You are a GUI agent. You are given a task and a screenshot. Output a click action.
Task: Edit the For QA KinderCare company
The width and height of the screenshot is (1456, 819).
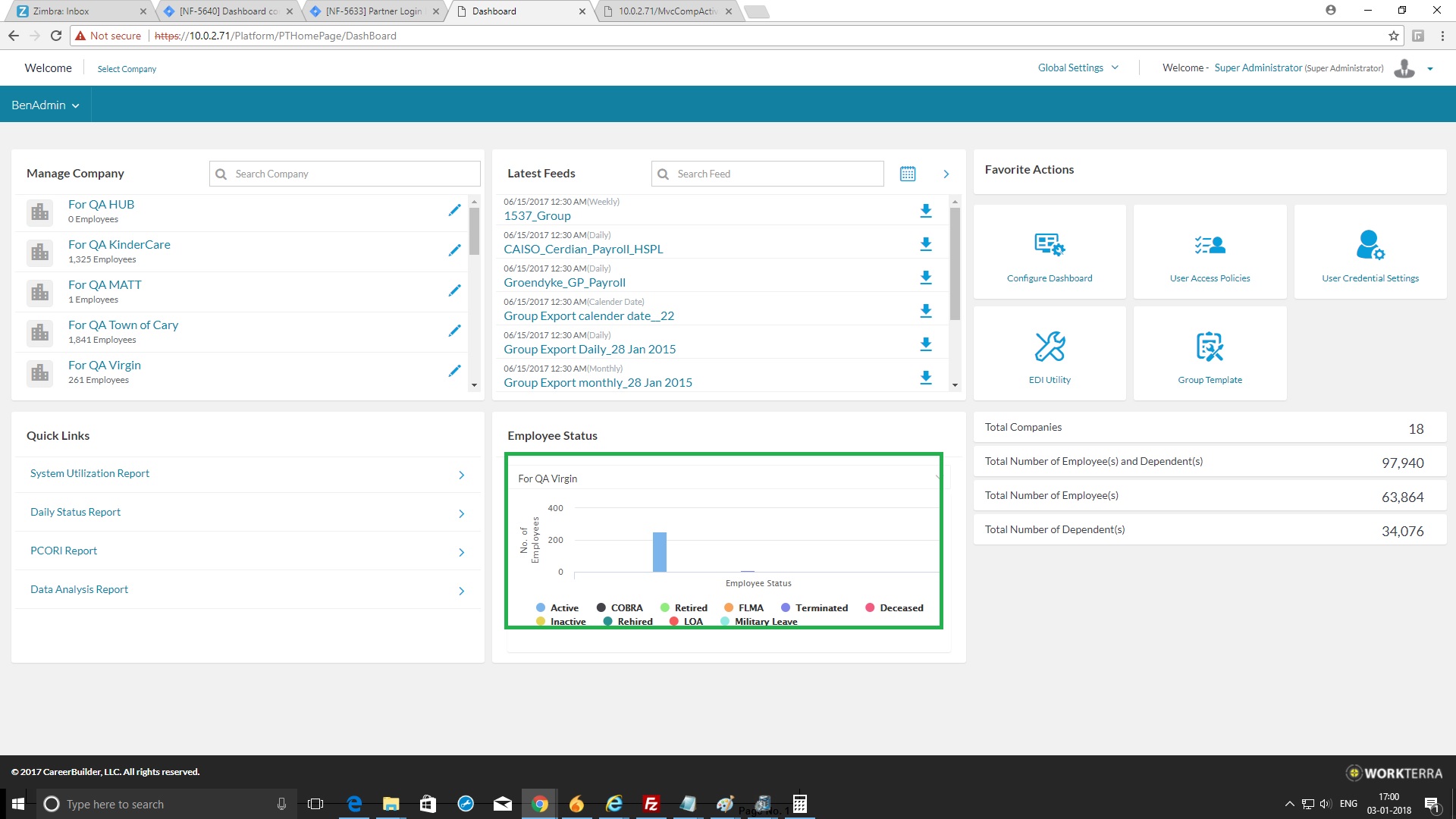[x=454, y=250]
